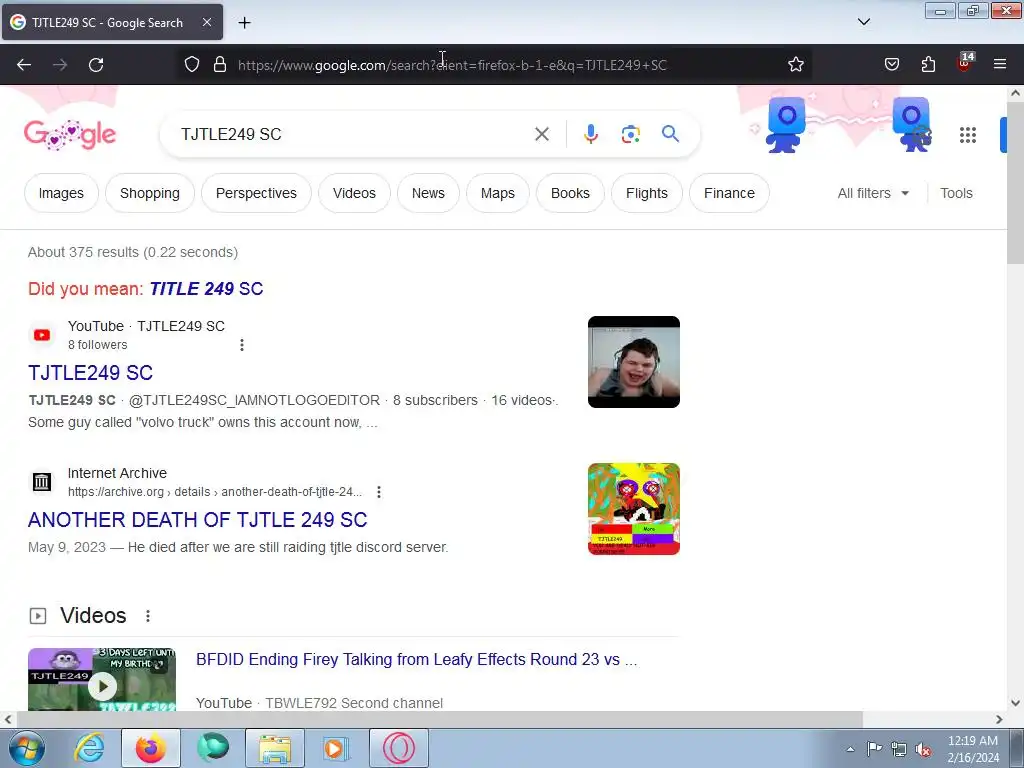Click the vertical scrollbar down arrow

click(x=1016, y=703)
